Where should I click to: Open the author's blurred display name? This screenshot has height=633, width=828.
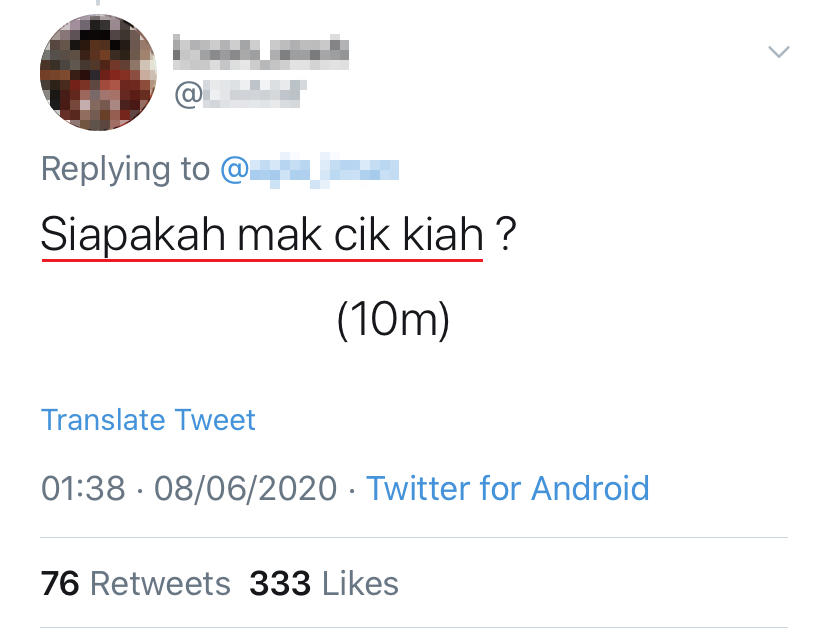261,50
